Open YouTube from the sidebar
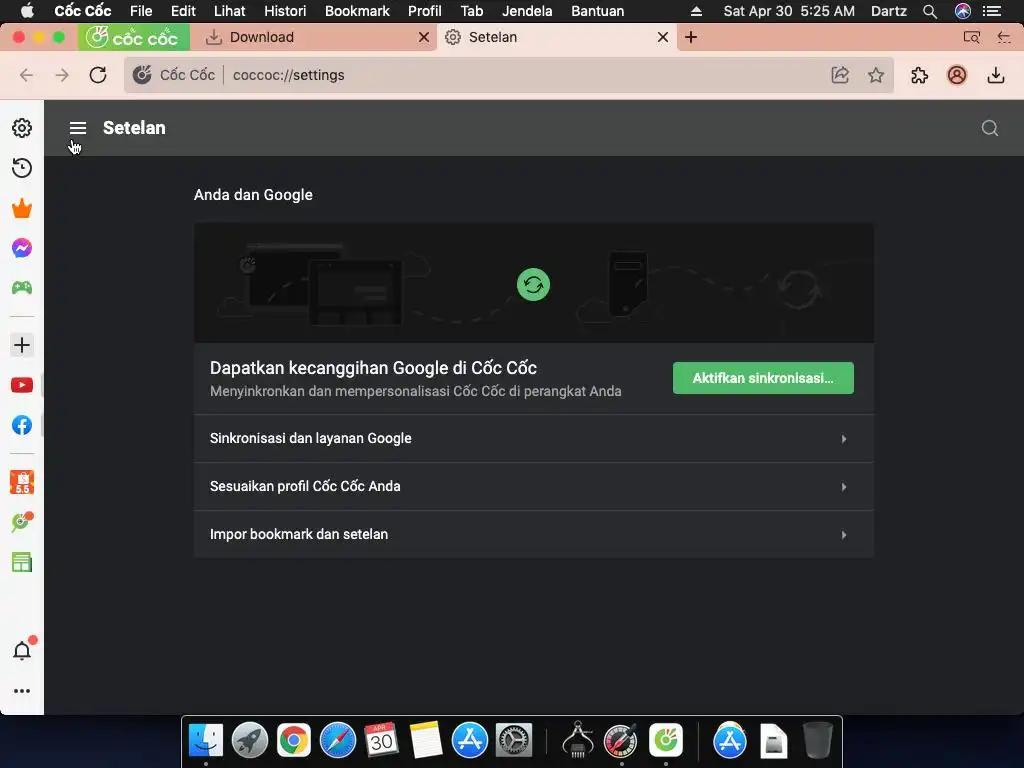1024x768 pixels. [x=22, y=385]
